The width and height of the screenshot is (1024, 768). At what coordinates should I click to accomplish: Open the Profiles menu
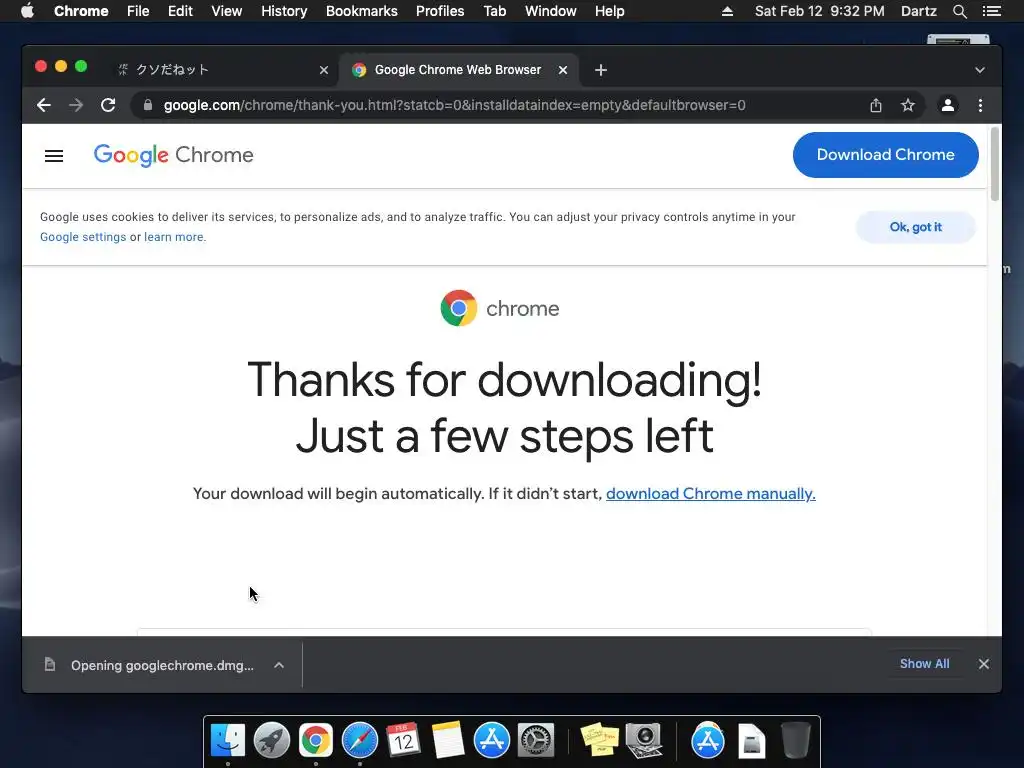[x=440, y=11]
